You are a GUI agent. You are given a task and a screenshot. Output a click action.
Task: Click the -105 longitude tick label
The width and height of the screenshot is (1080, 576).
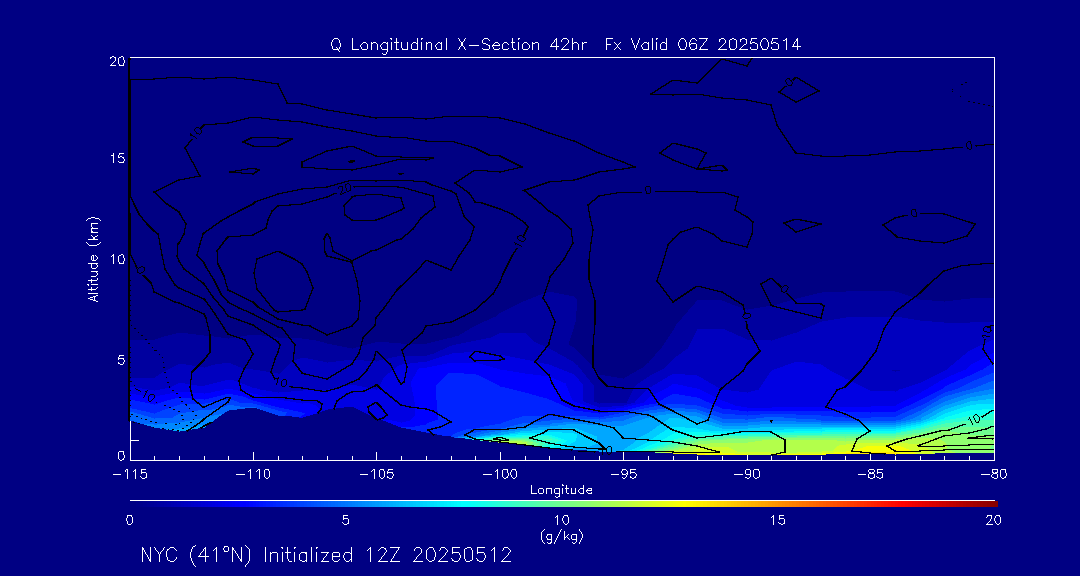coord(377,475)
